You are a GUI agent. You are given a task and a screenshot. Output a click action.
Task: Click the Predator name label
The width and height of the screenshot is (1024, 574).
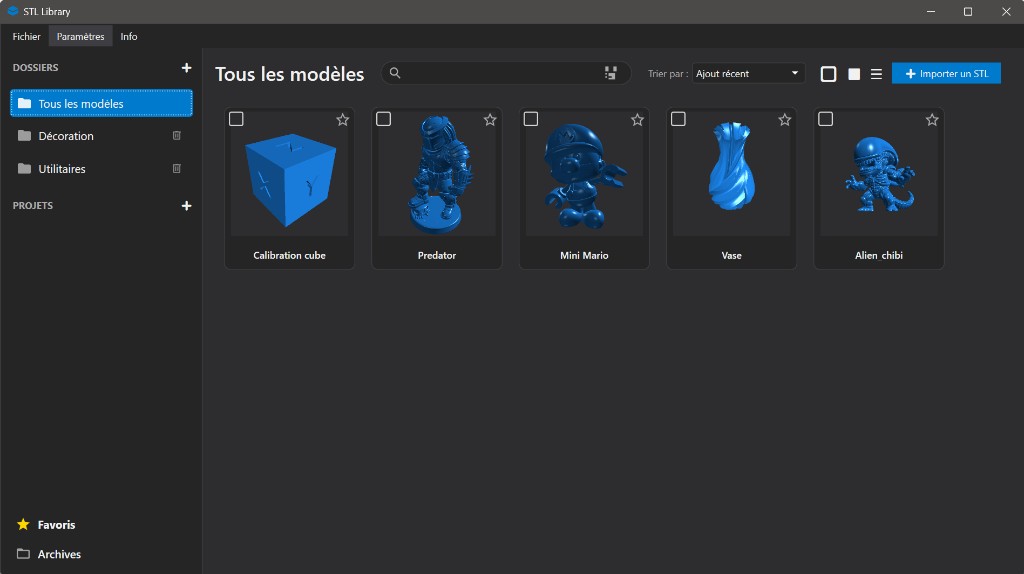(x=437, y=255)
